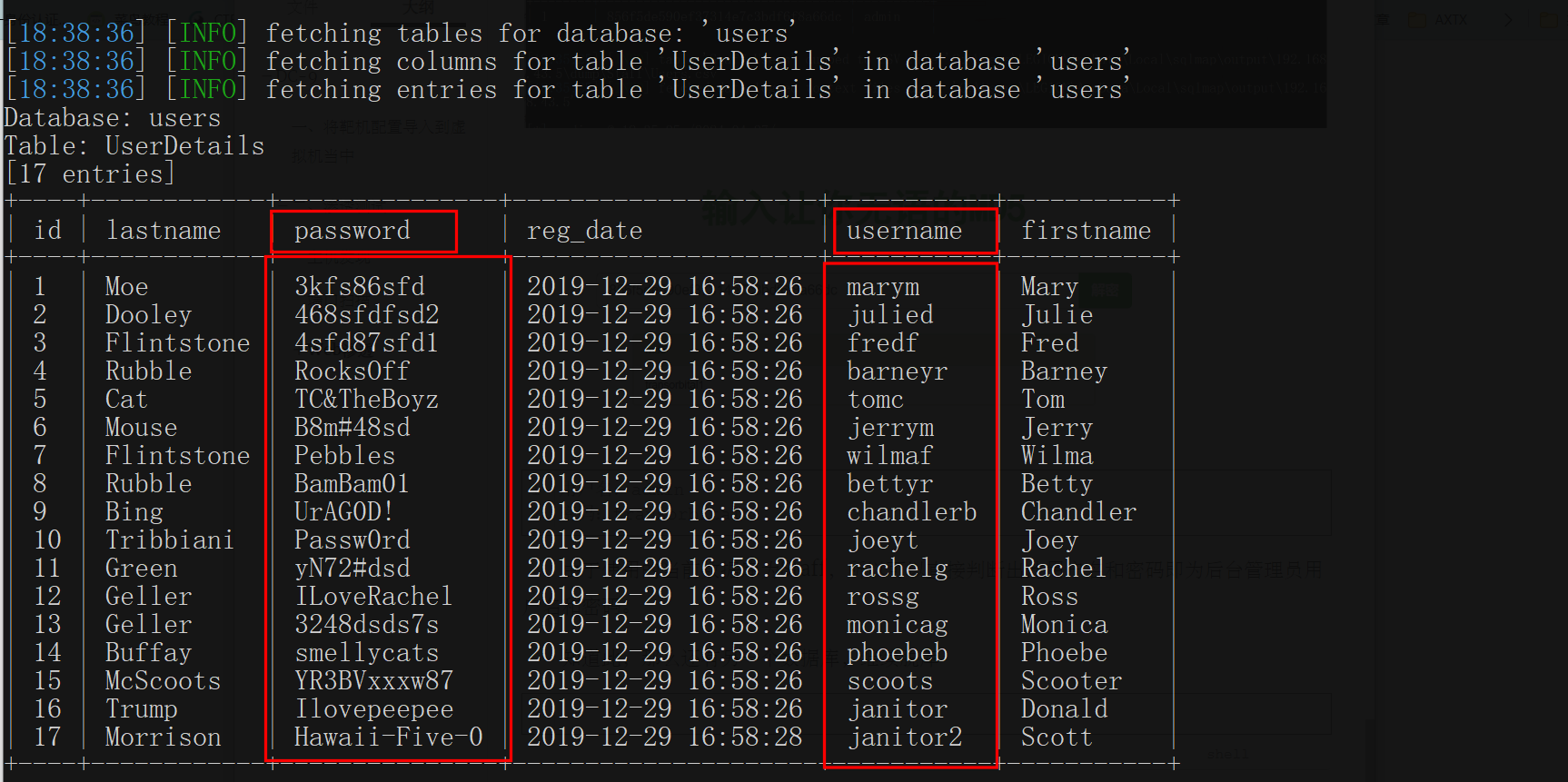1568x782 pixels.
Task: Click the chevron arrow right of AXTX
Action: [1509, 19]
